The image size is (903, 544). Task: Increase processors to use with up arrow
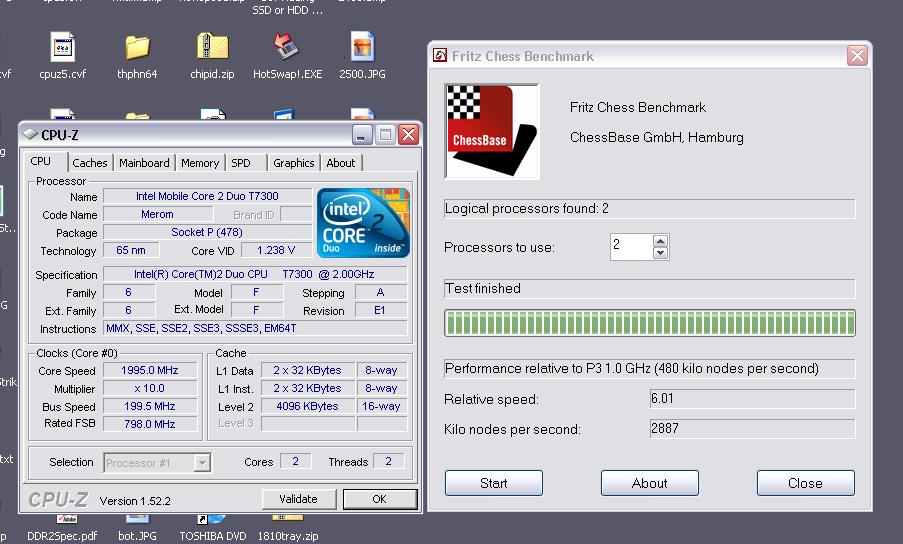point(661,241)
